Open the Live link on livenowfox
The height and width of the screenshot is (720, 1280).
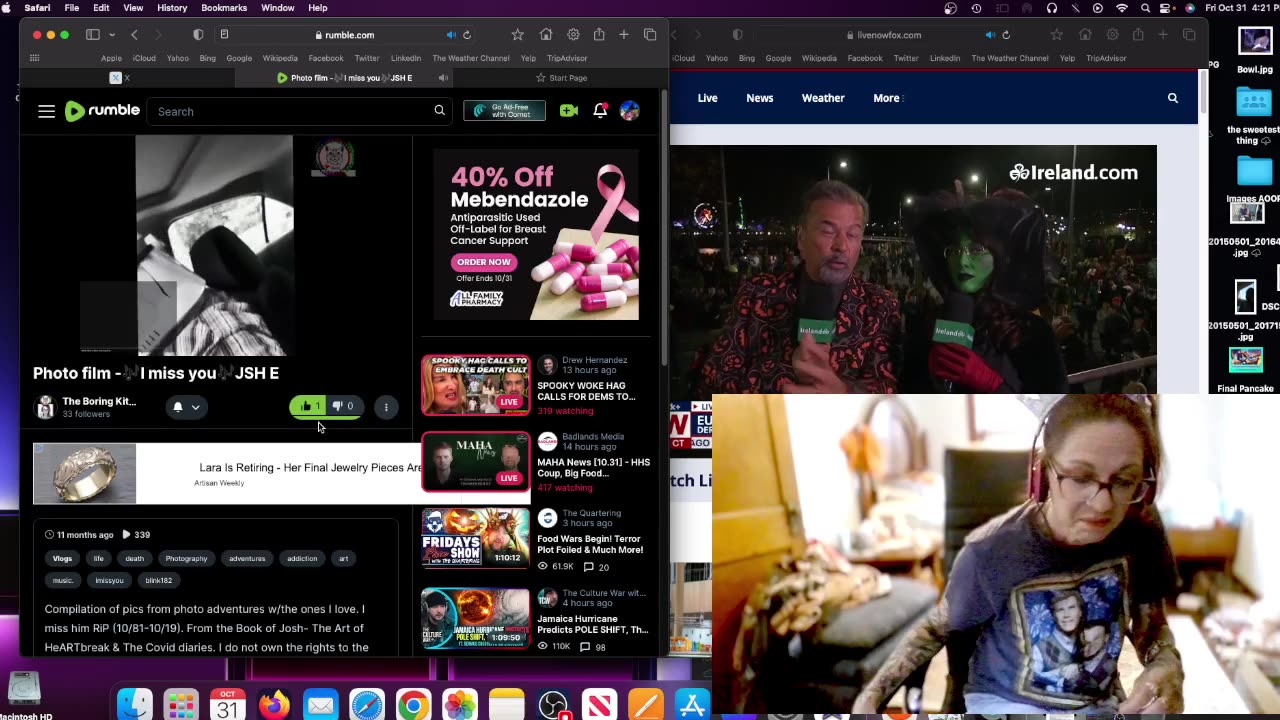(708, 98)
